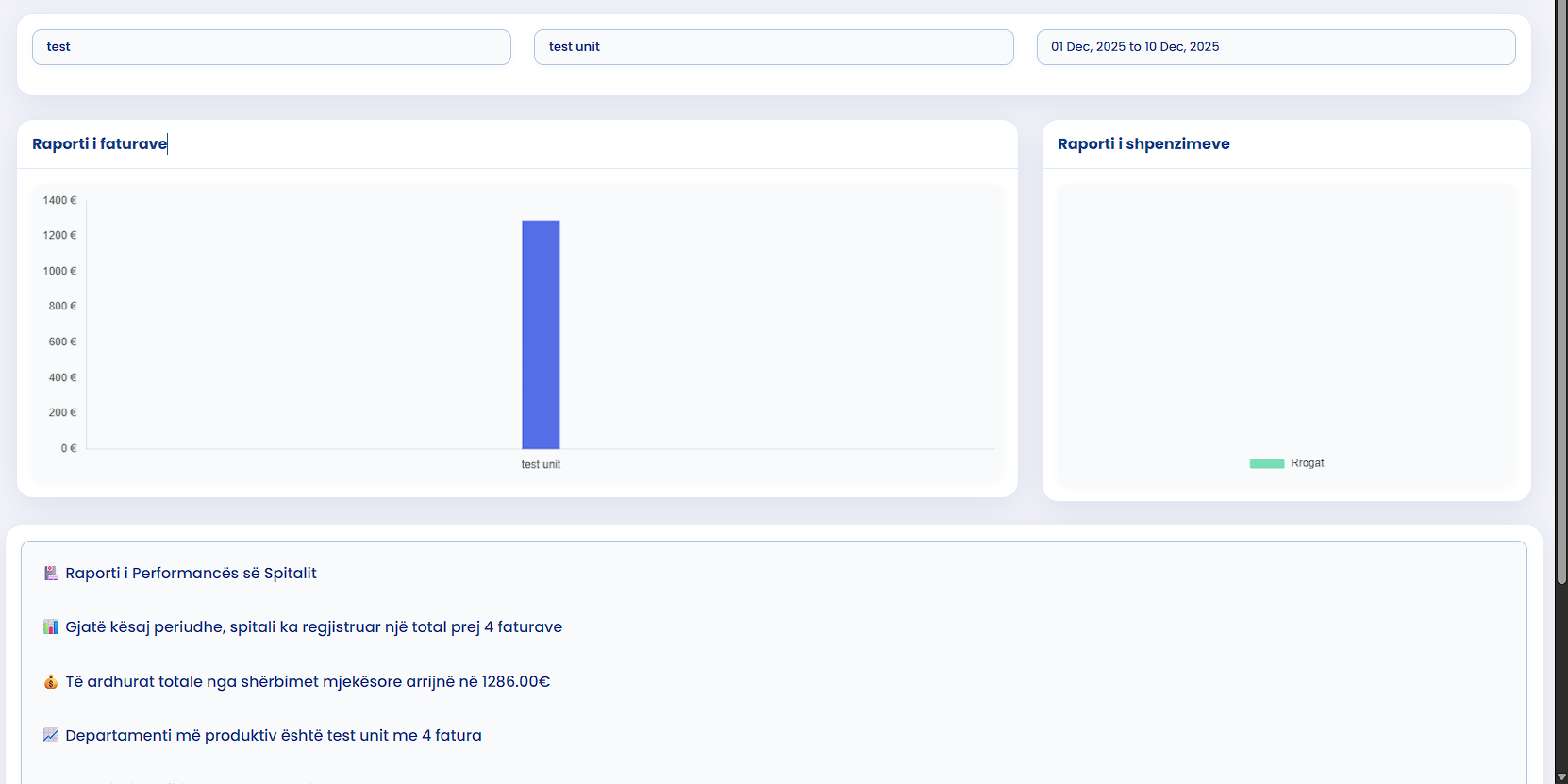Click the vertical page scrollbar thumb

coord(1561,283)
